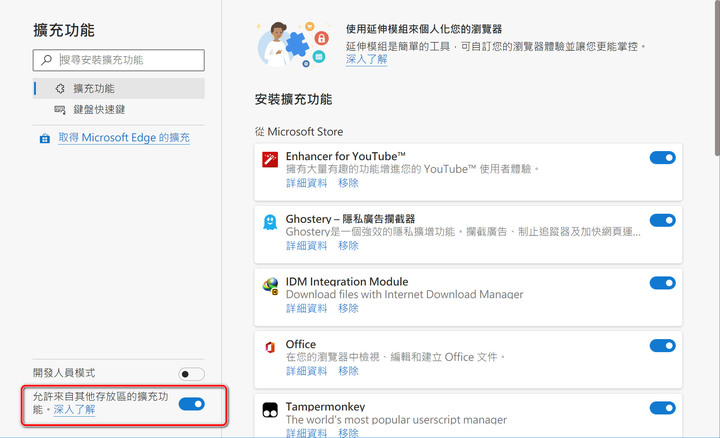Click the puzzle-piece icon beside 擴充功能
Image resolution: width=720 pixels, height=438 pixels.
[60, 89]
